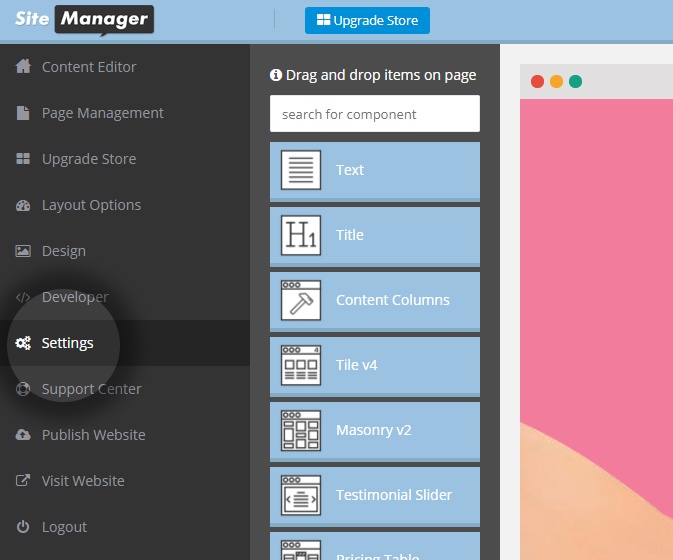The width and height of the screenshot is (673, 560).
Task: Focus the search for component field
Action: pos(375,114)
